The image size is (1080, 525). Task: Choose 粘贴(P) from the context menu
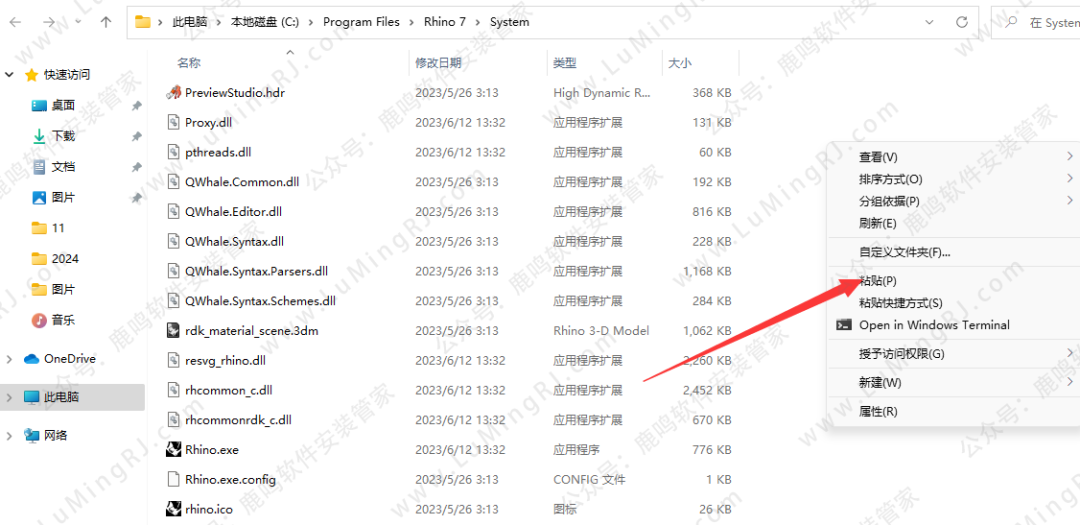pyautogui.click(x=877, y=281)
